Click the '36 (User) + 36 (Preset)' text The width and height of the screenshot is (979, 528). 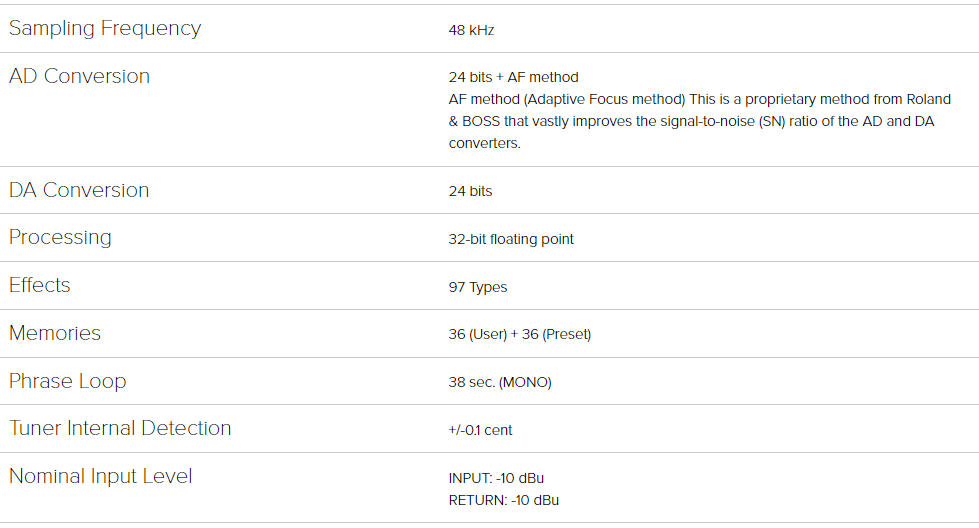[x=520, y=334]
